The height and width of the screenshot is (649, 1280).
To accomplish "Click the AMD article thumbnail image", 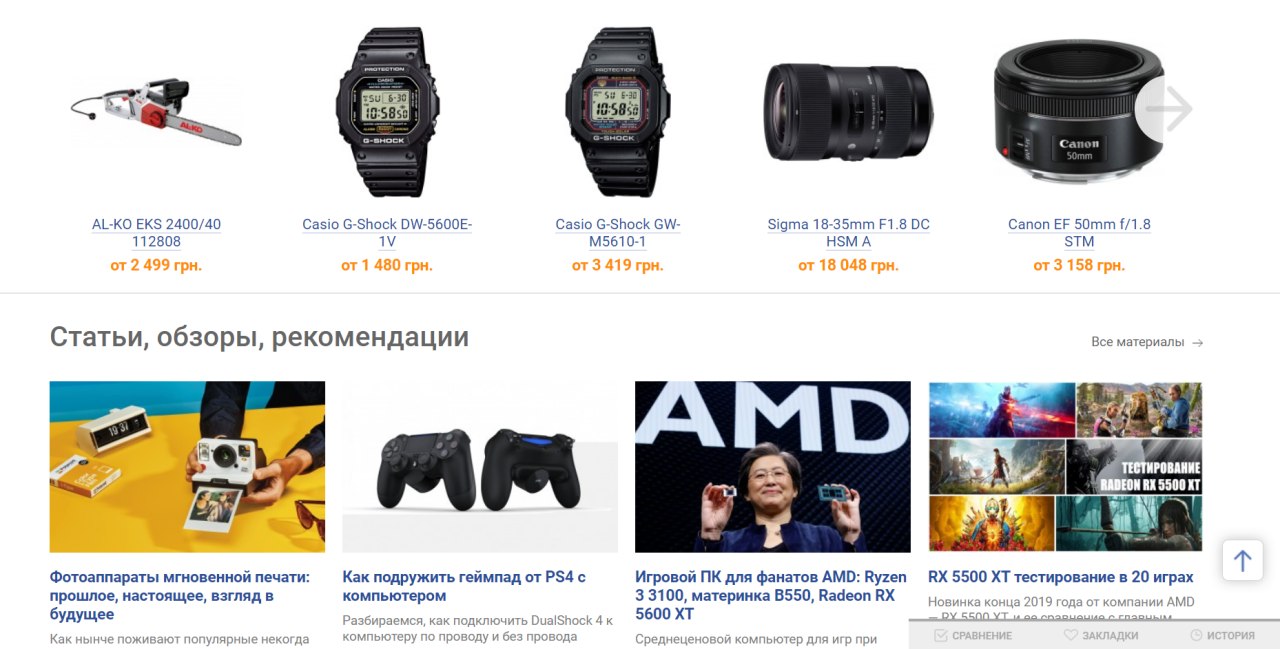I will point(773,467).
